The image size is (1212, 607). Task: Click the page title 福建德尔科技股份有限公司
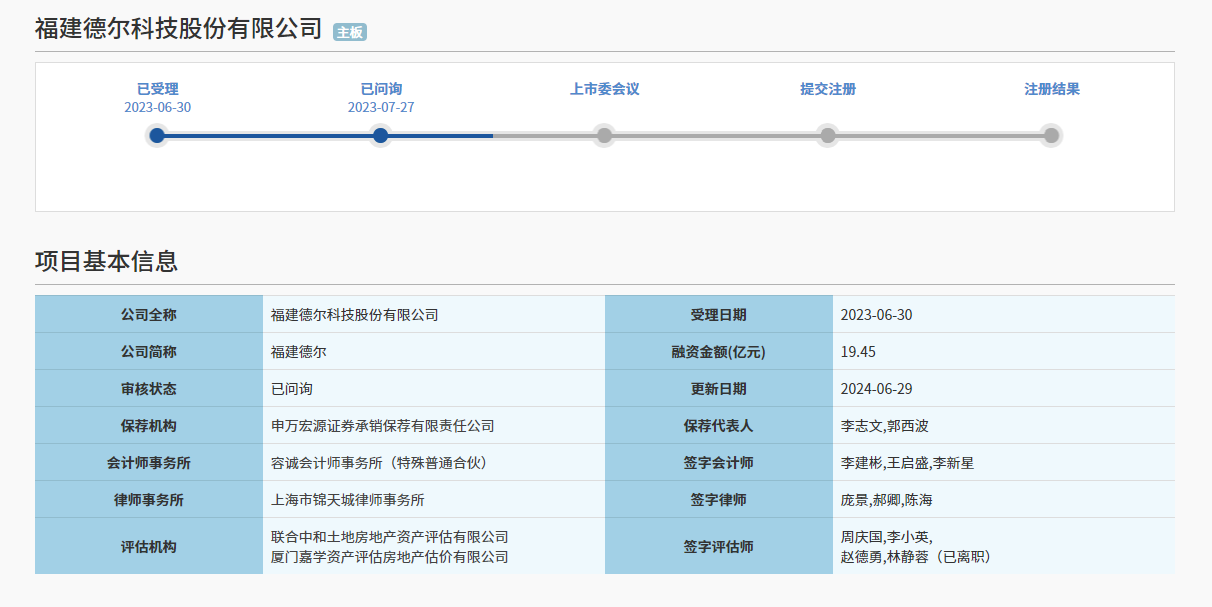click(179, 28)
